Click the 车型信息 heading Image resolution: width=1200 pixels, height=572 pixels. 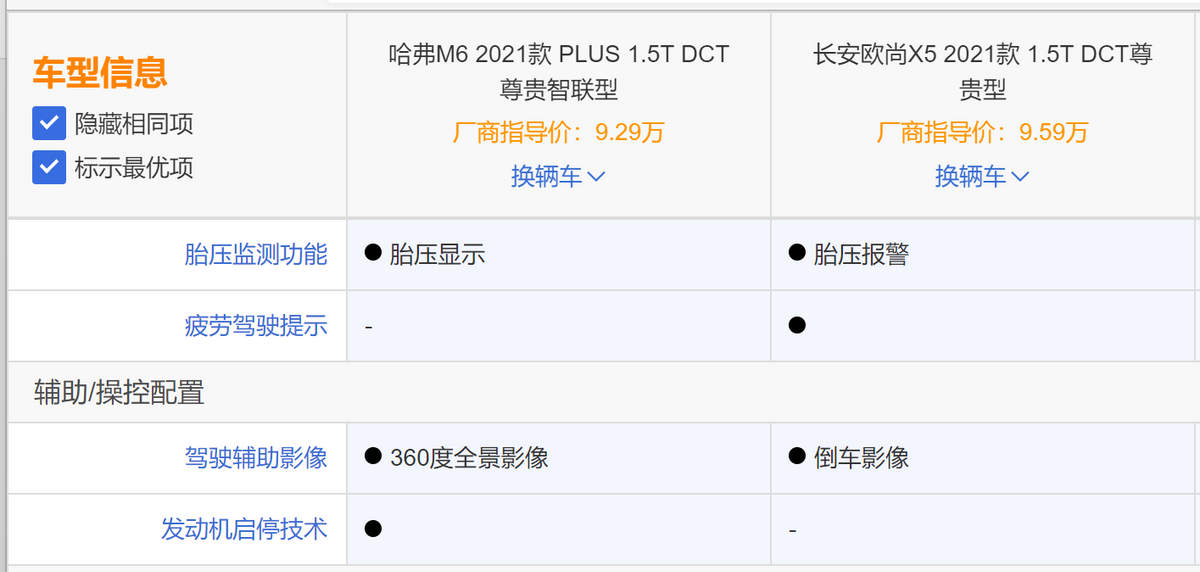point(100,72)
